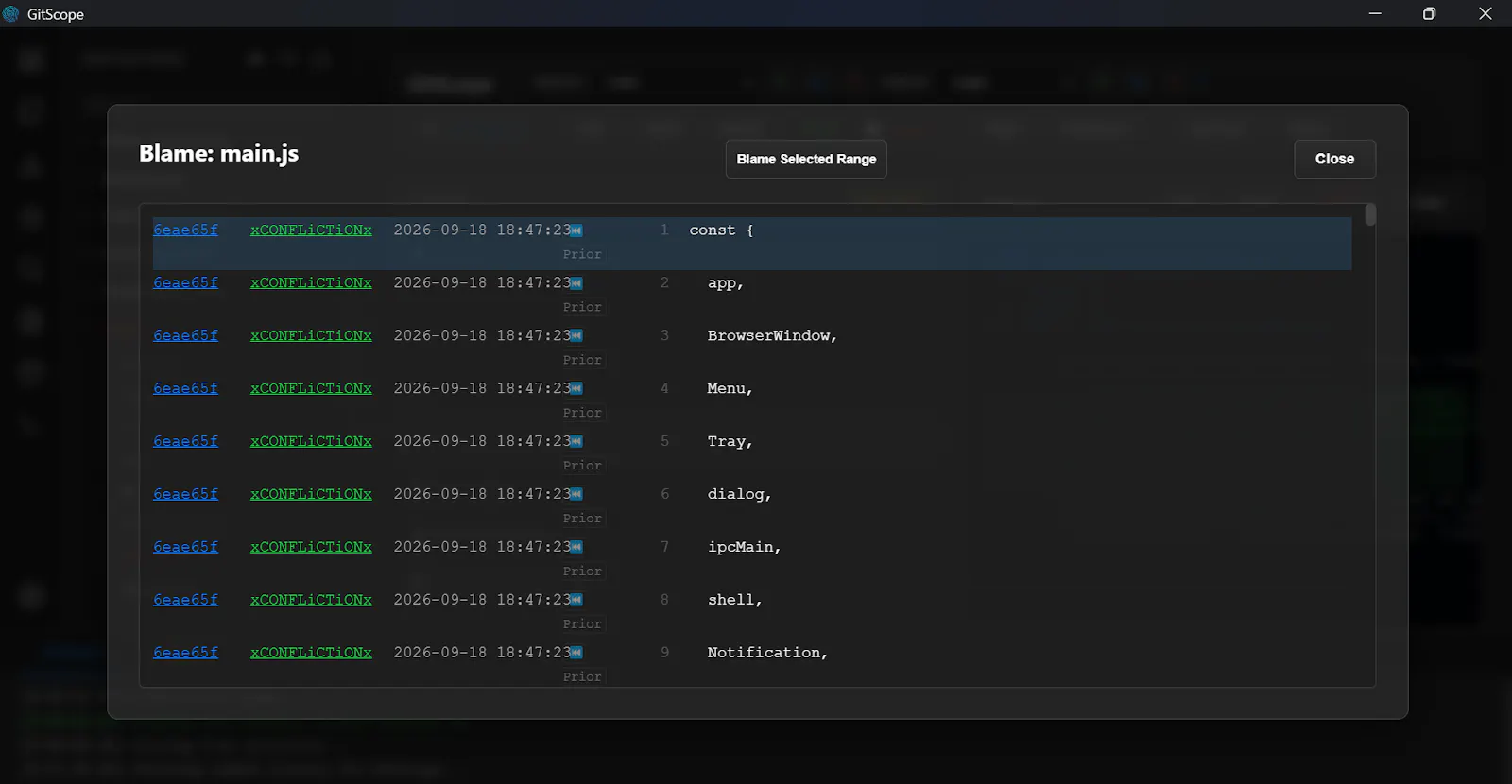Click the 'Blame: main.js' dialog title
The width and height of the screenshot is (1512, 784).
point(218,153)
